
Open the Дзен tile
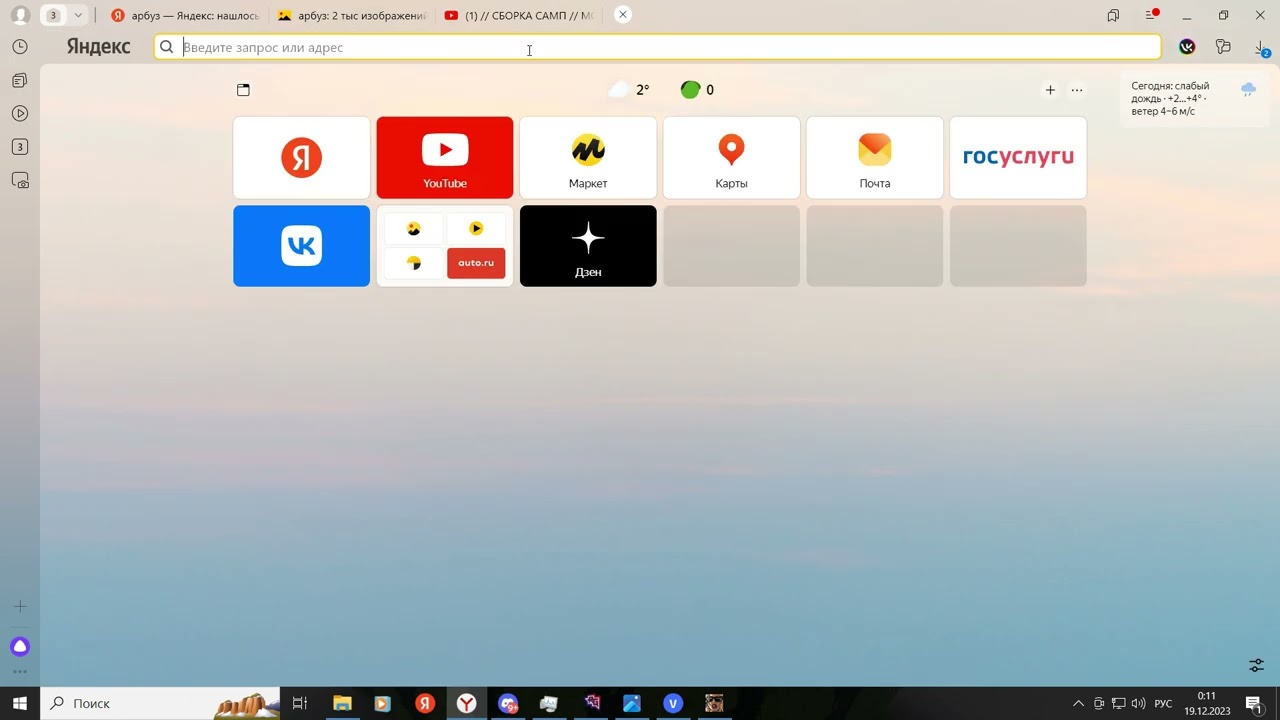tap(588, 246)
